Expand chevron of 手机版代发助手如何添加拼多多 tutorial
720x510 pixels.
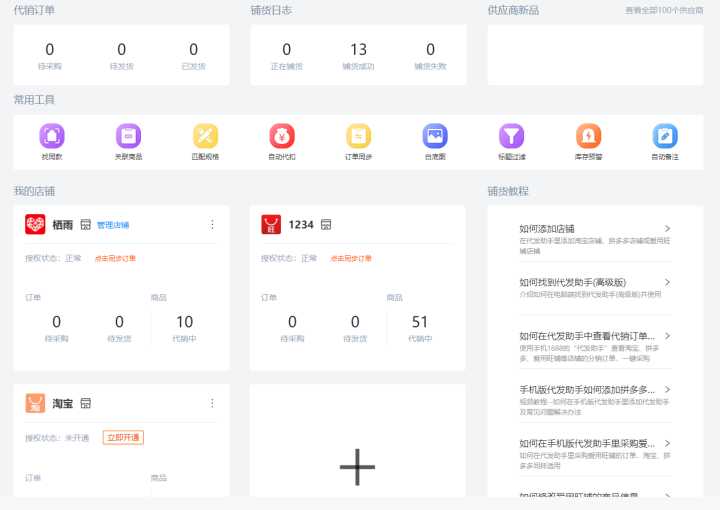tap(668, 389)
